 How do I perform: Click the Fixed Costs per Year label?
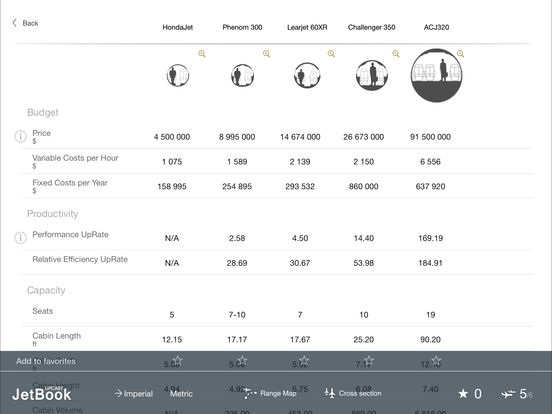70,183
